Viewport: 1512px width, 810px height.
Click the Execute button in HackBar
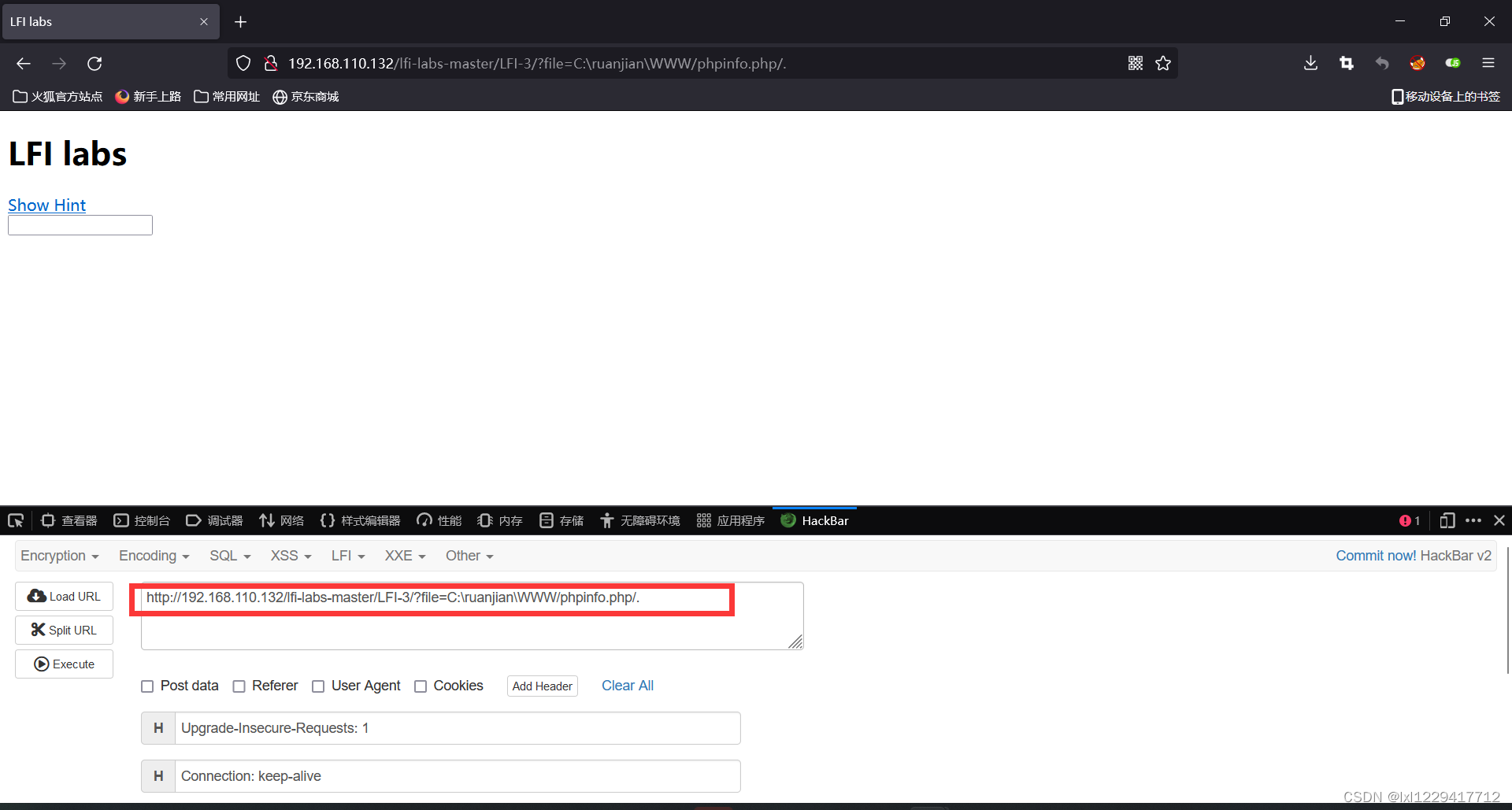tap(64, 664)
